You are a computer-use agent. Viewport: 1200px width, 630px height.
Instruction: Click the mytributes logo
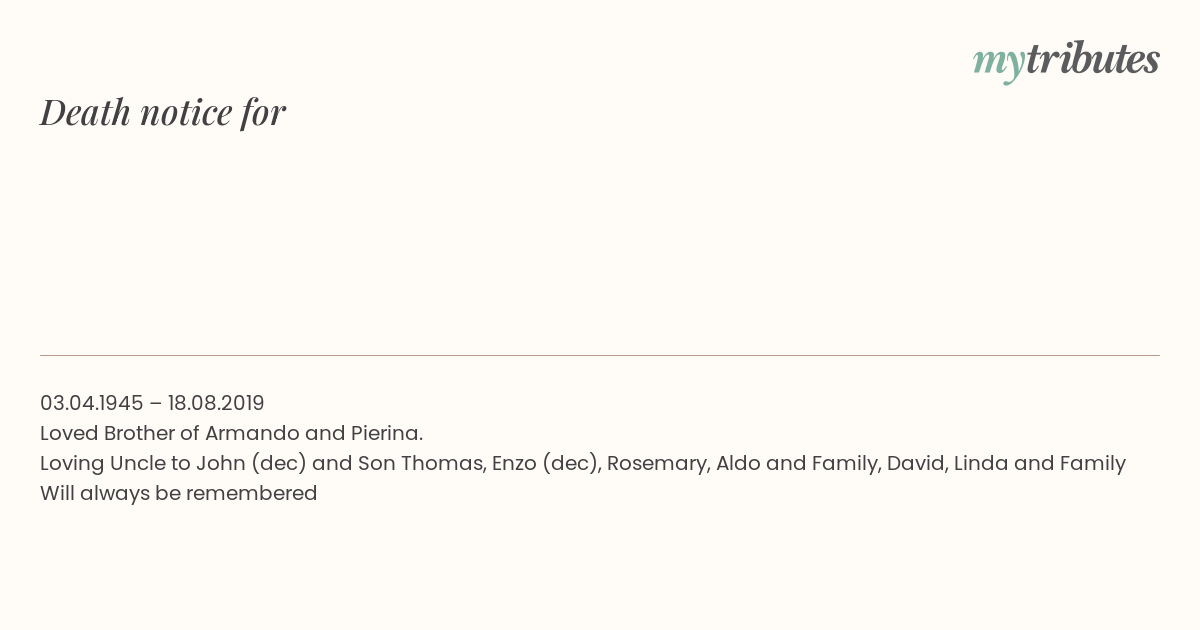tap(1066, 60)
